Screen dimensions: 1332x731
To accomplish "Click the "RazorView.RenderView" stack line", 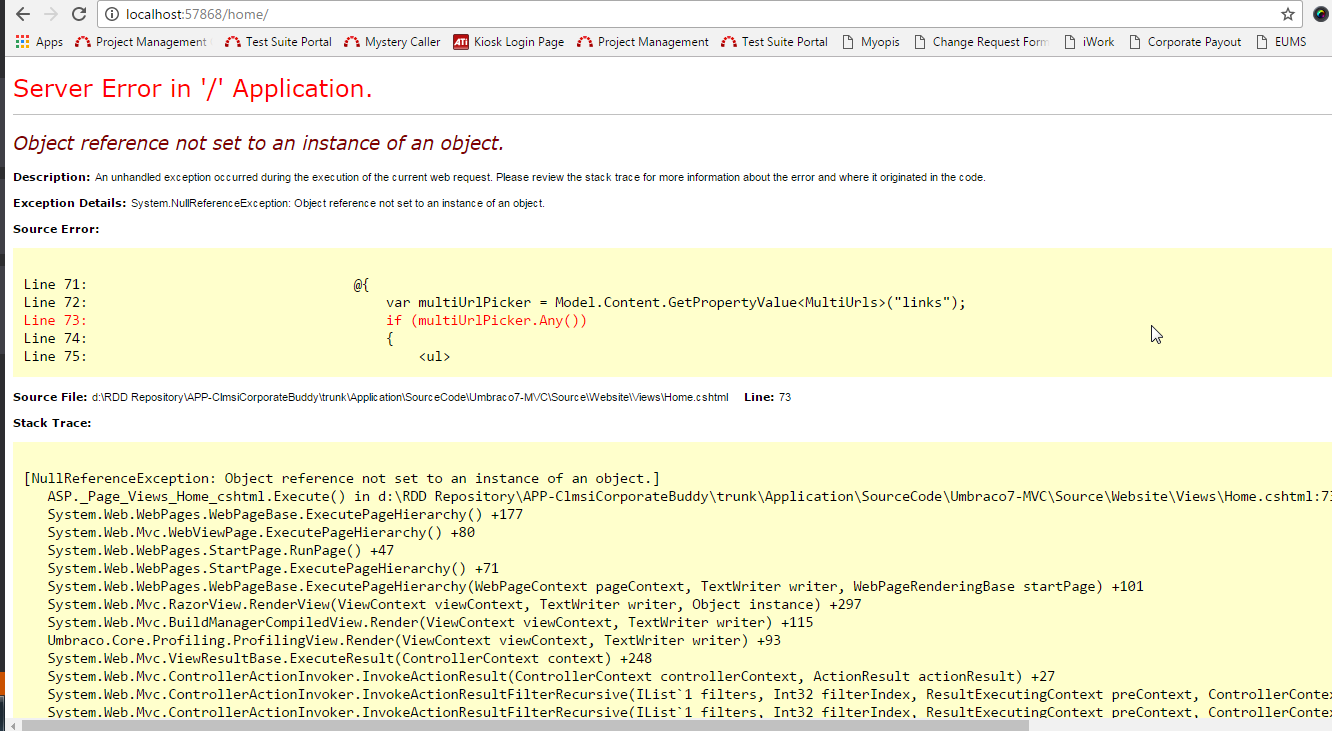I will tap(455, 605).
